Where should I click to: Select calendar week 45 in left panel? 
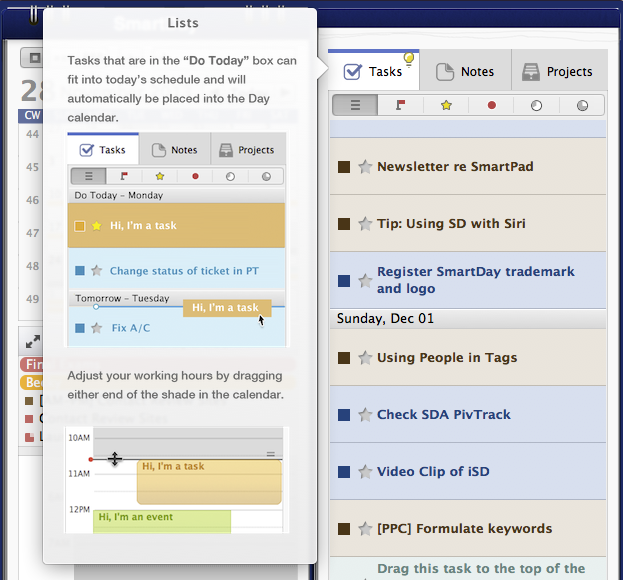[32, 167]
